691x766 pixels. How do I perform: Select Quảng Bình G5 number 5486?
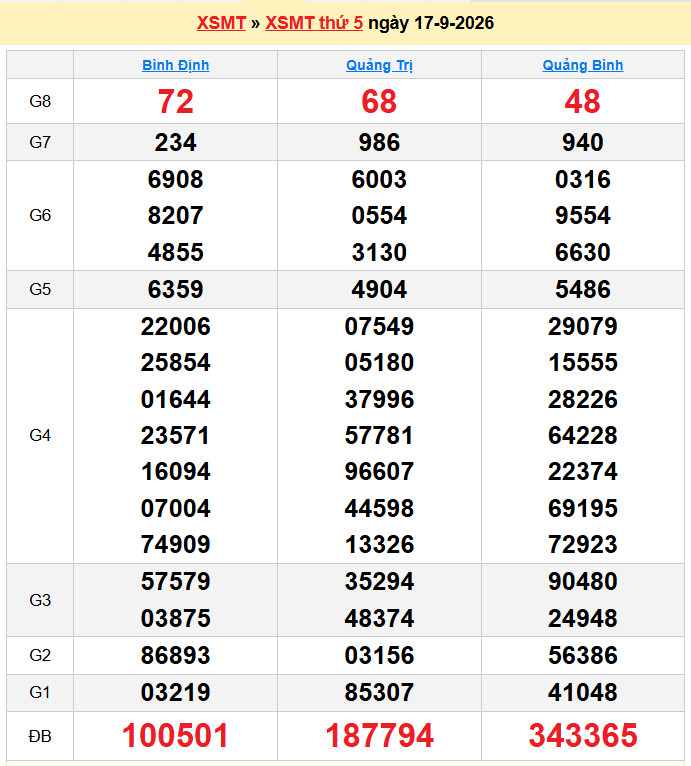(583, 289)
